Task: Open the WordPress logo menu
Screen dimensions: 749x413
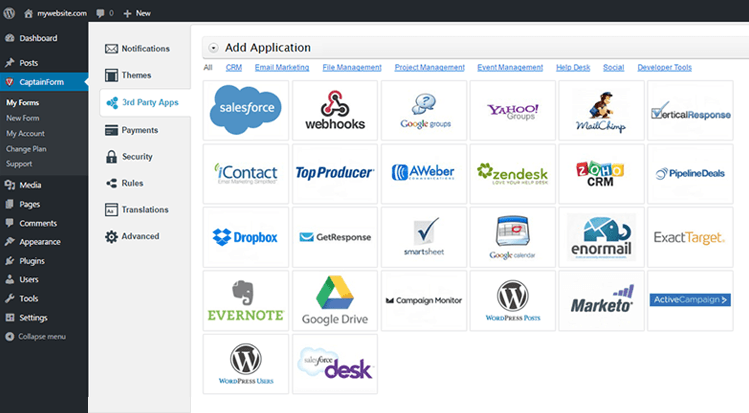Action: pyautogui.click(x=9, y=13)
